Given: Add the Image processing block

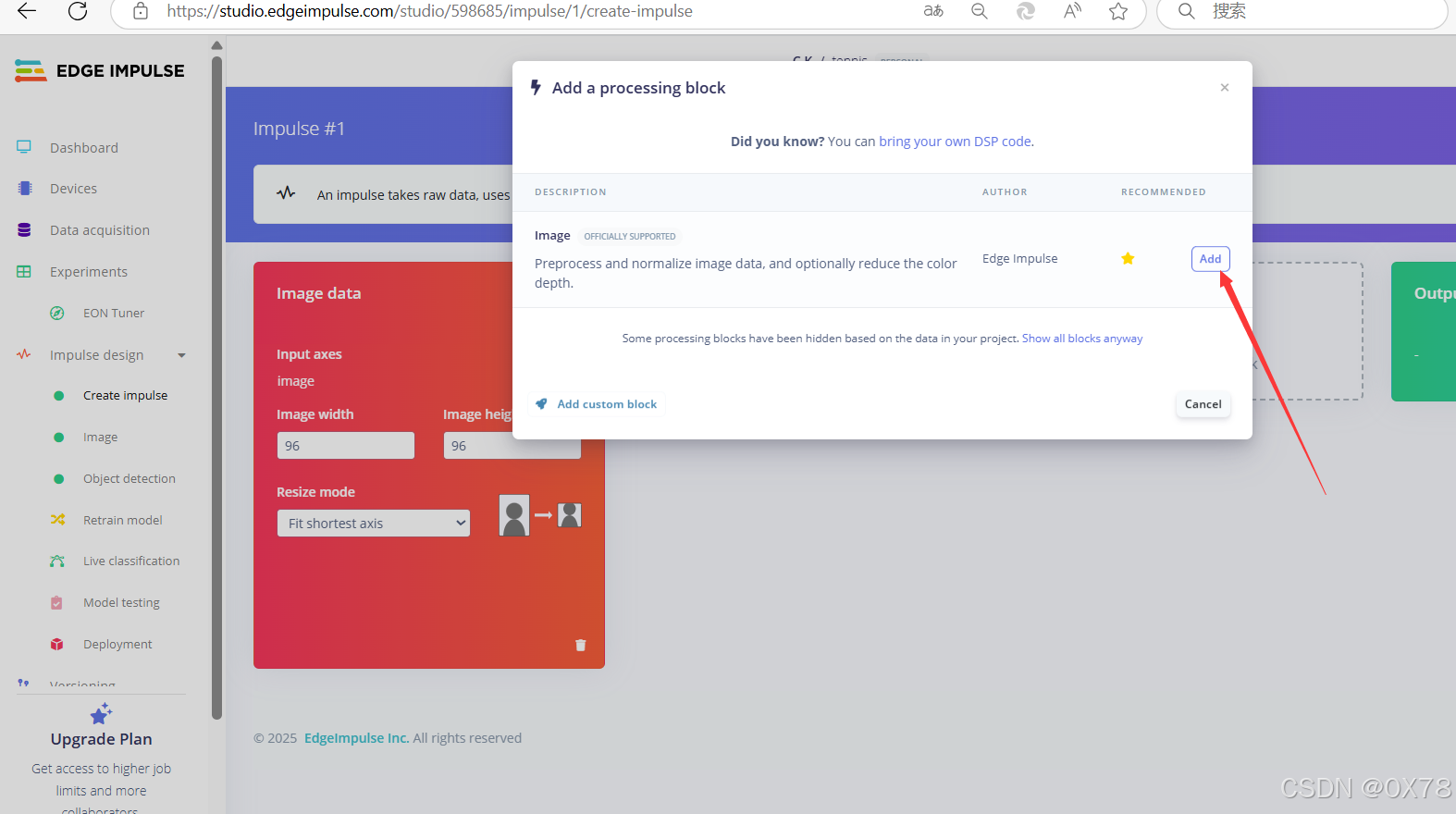Looking at the screenshot, I should (1210, 259).
